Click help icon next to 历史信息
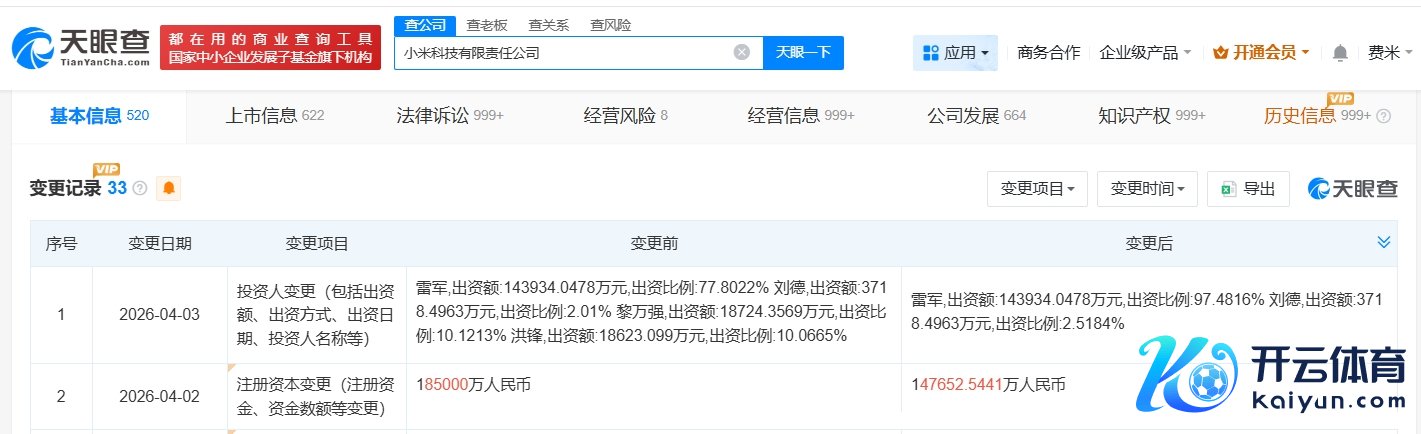 pos(1384,116)
